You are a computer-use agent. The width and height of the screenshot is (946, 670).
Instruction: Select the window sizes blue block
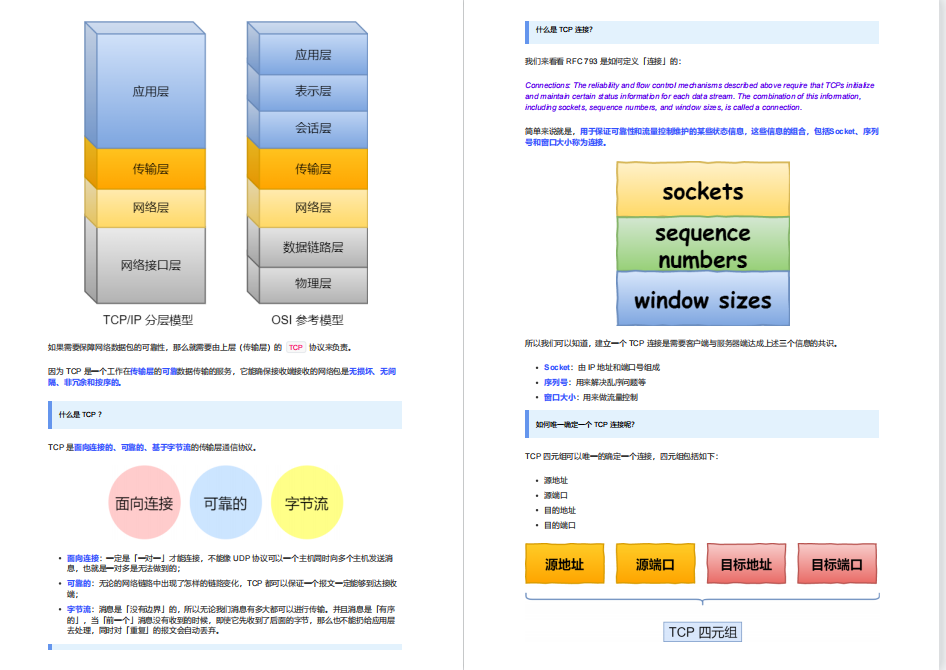tap(703, 299)
